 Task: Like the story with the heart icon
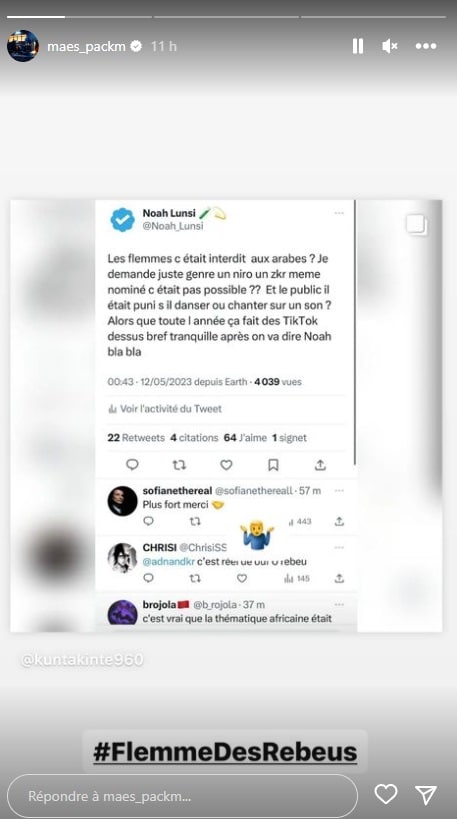385,794
